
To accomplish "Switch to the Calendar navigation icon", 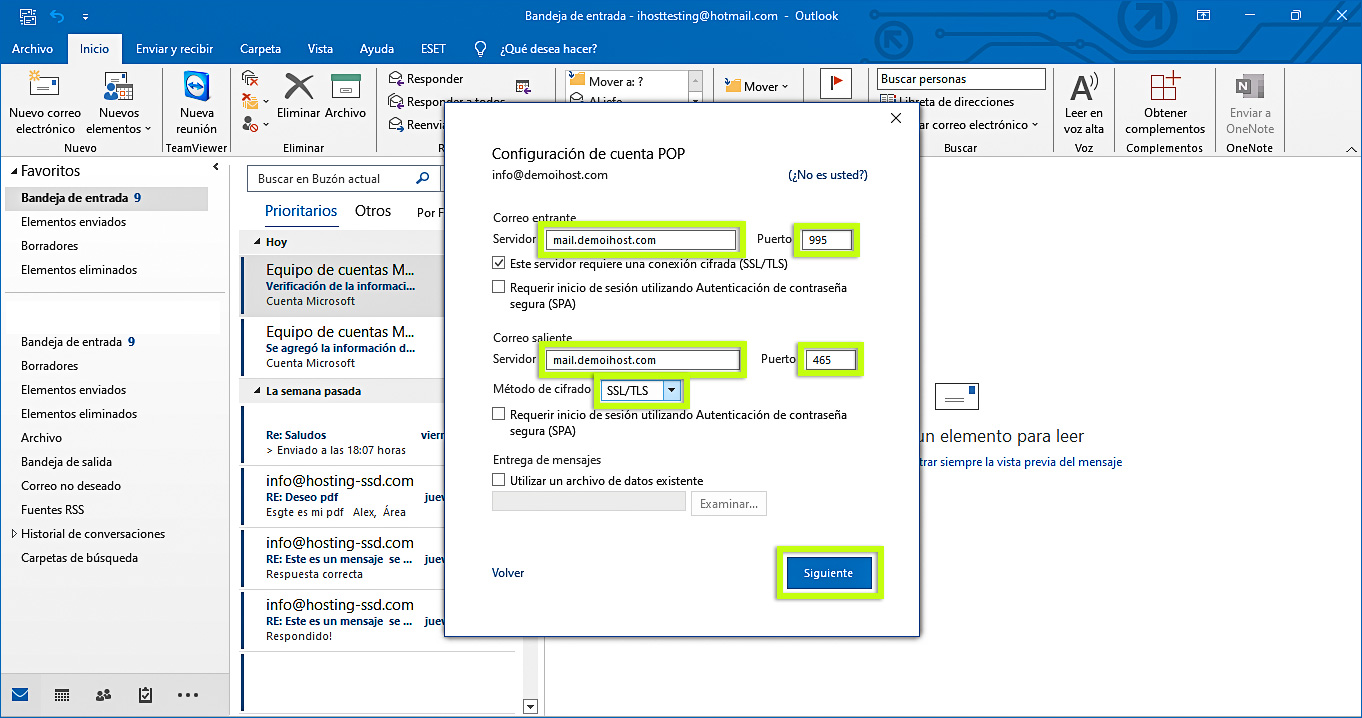I will tap(62, 695).
